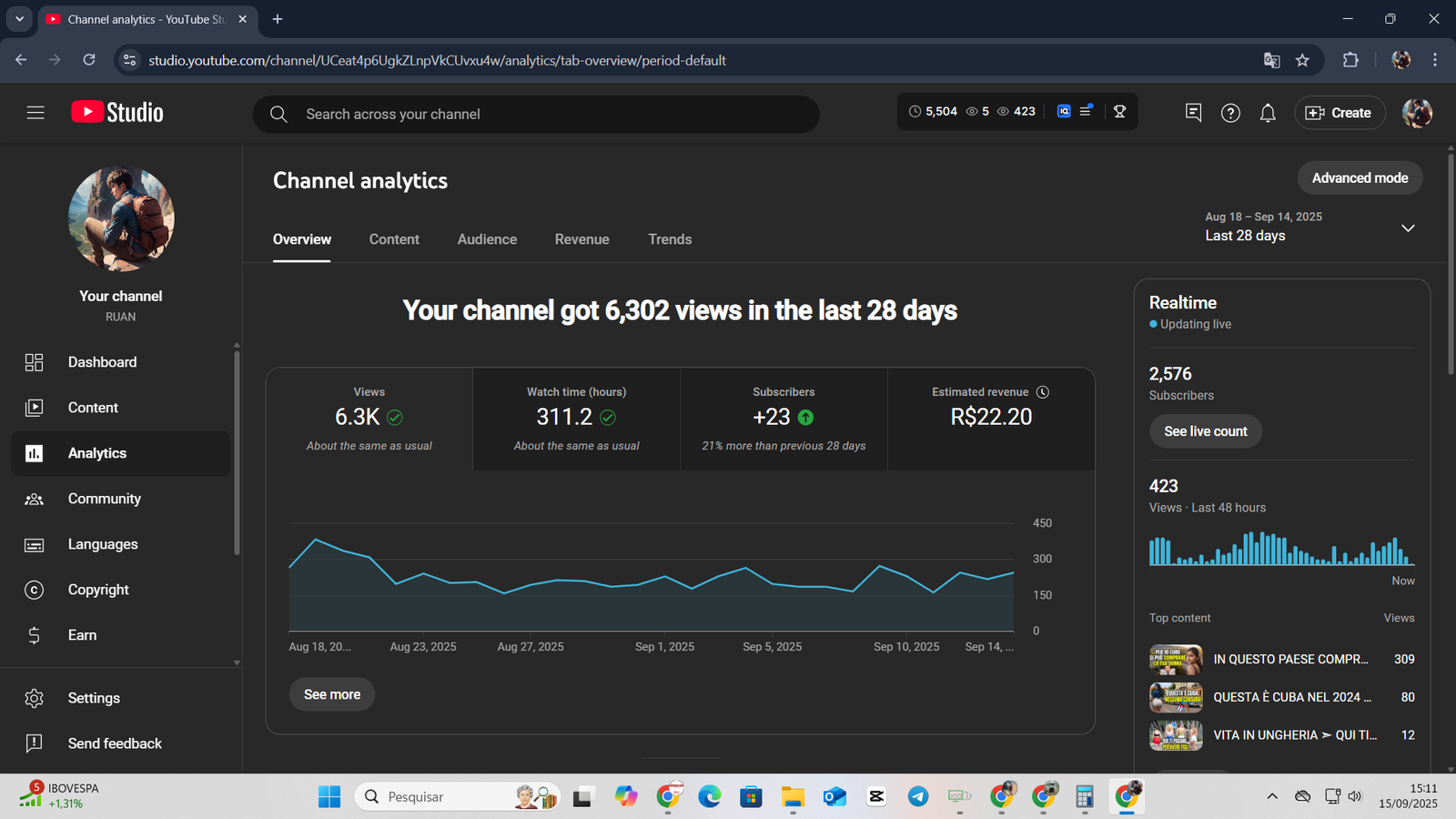Open the browser tab search dropdown
This screenshot has width=1456, height=819.
(x=19, y=19)
